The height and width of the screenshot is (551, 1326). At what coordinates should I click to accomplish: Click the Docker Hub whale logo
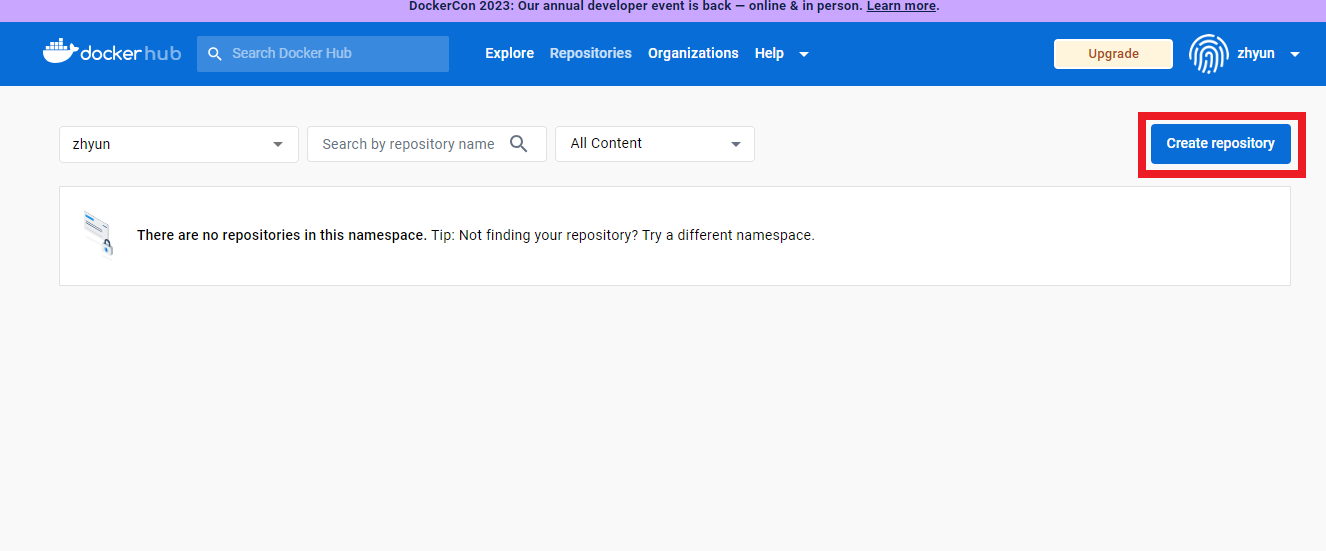(111, 52)
